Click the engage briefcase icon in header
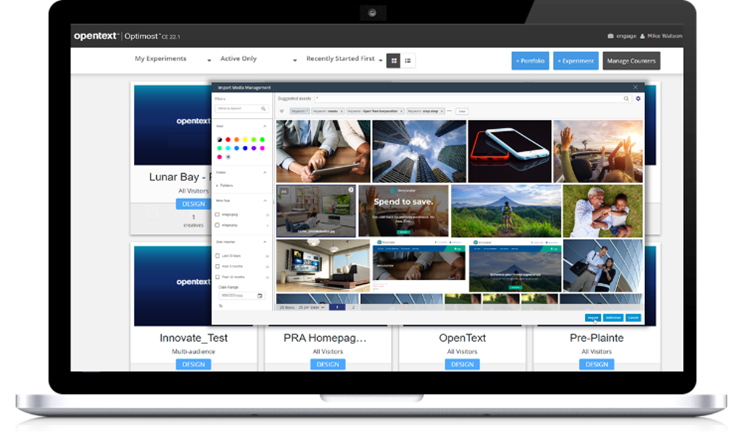745x440 pixels. (x=611, y=36)
